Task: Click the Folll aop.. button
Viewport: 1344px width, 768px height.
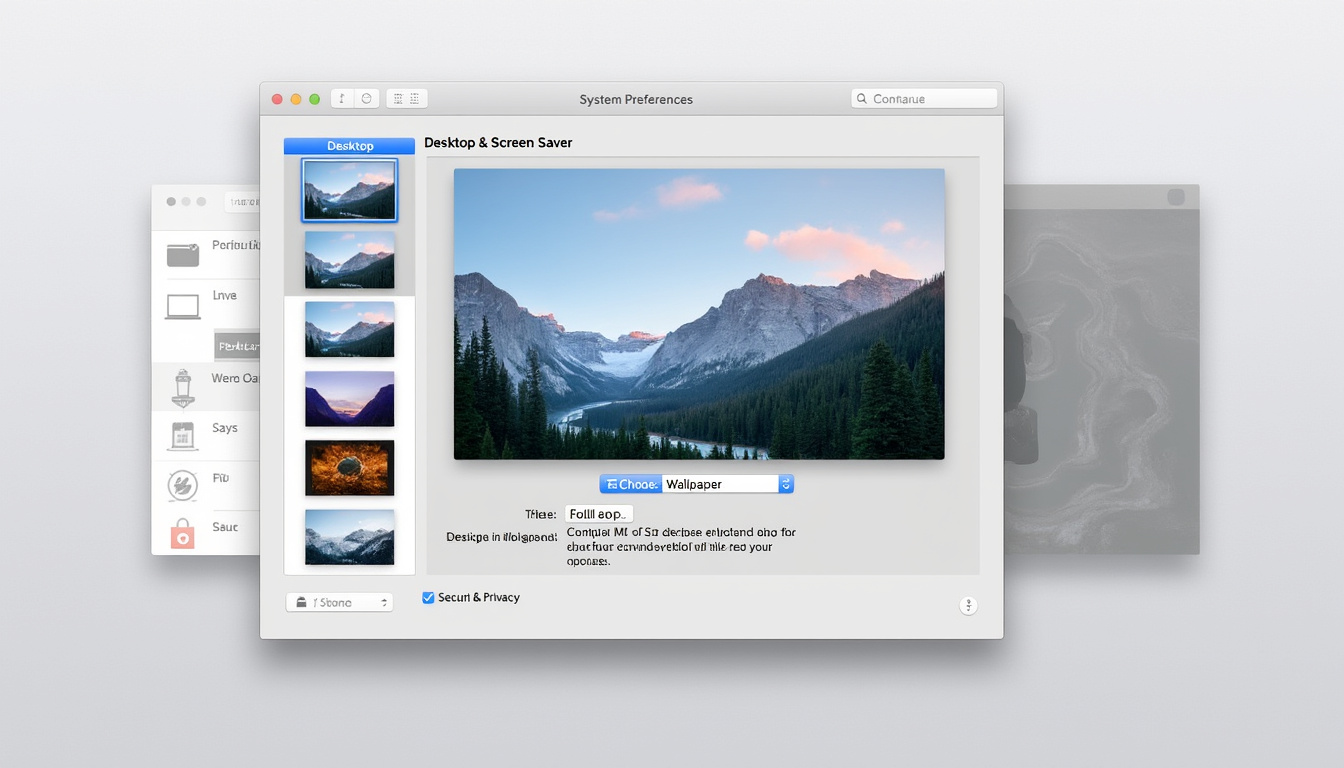Action: tap(598, 514)
